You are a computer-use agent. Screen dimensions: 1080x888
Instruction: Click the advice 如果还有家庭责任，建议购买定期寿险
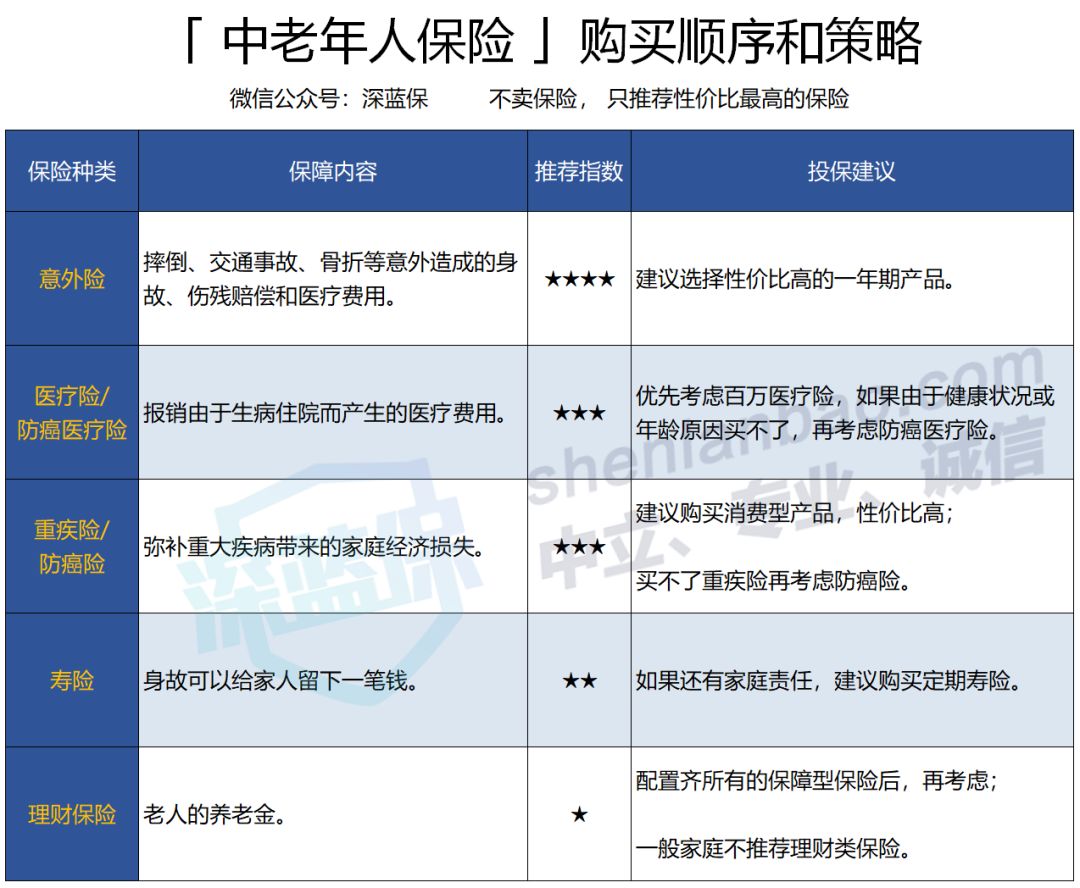[829, 681]
